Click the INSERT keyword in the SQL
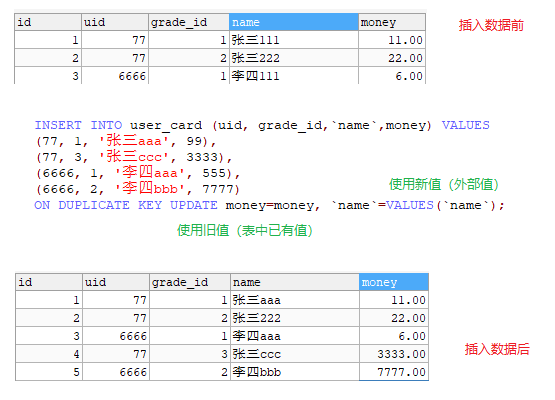Screen dimensions: 555x400 click(58, 125)
